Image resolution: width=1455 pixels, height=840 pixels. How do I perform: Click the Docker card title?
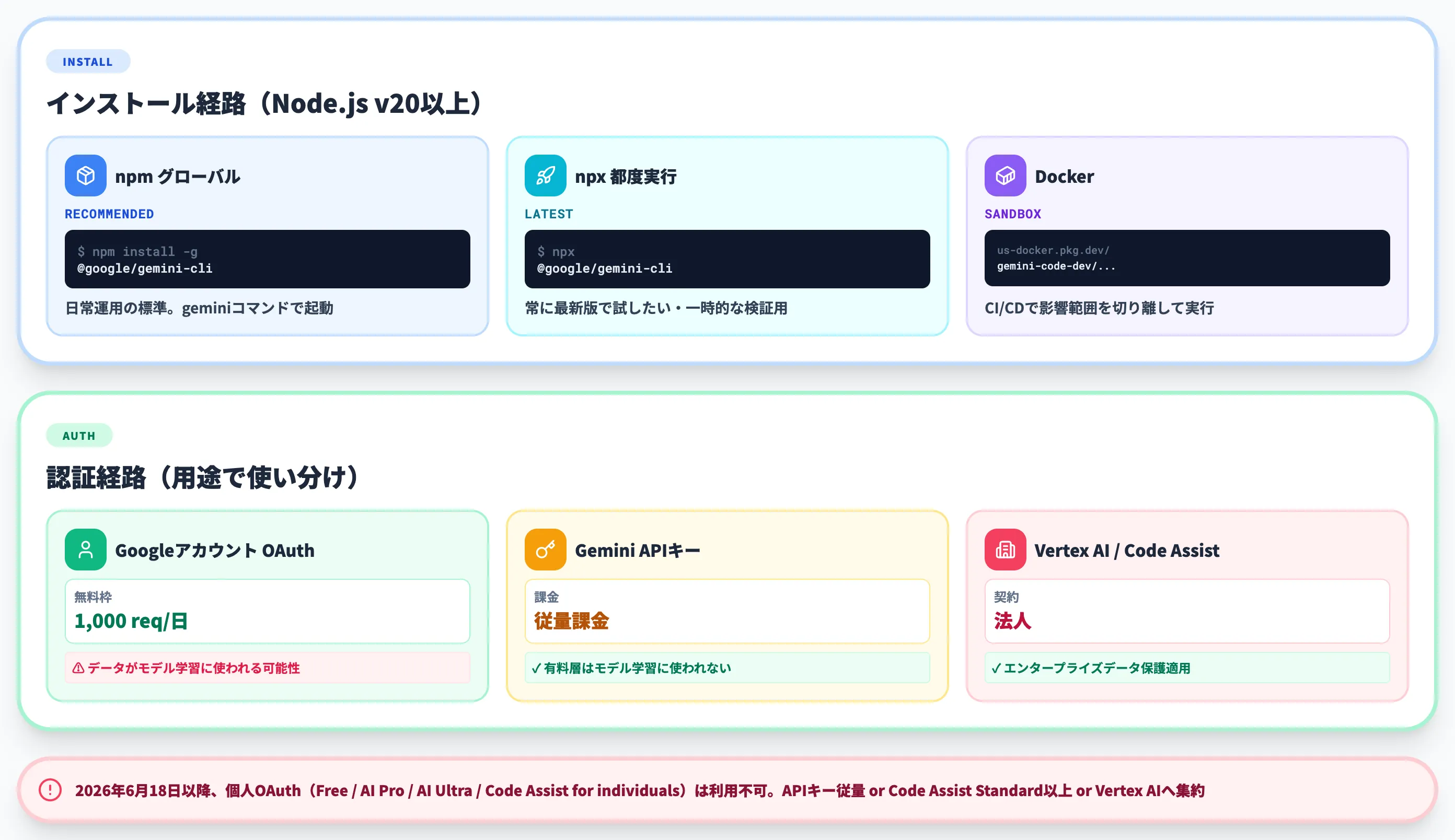point(1064,177)
